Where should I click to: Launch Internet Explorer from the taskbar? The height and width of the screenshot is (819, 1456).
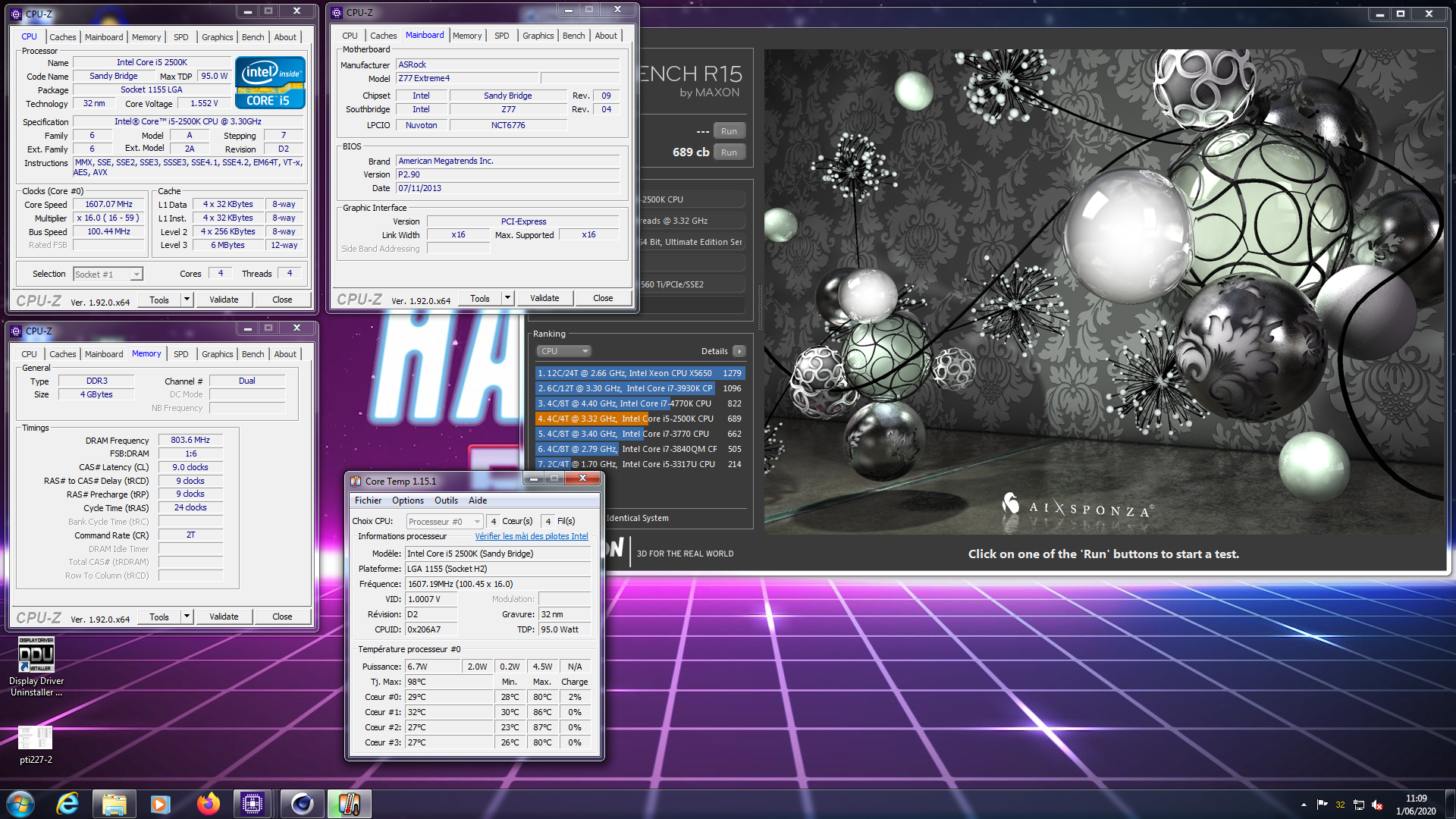click(x=67, y=803)
